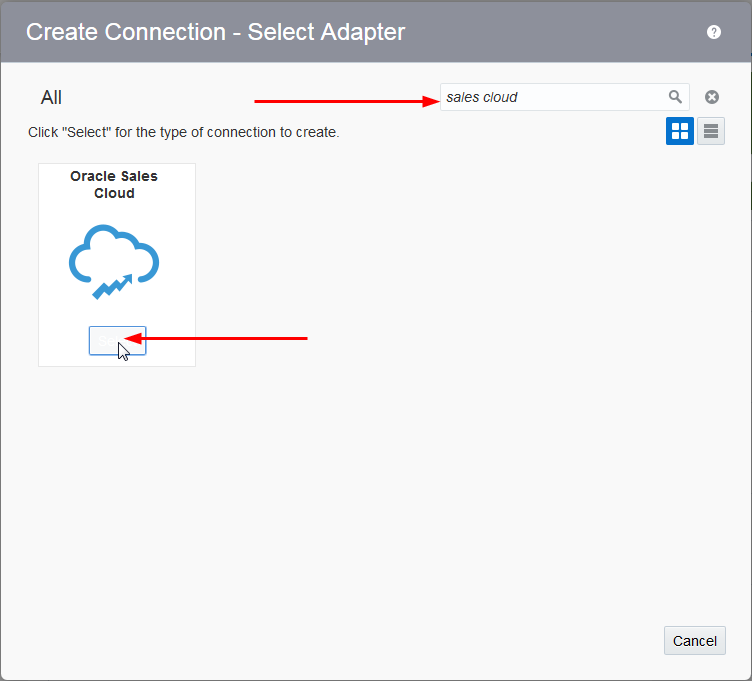The width and height of the screenshot is (752, 681).
Task: Switch to grid view of adapters
Action: [x=680, y=131]
